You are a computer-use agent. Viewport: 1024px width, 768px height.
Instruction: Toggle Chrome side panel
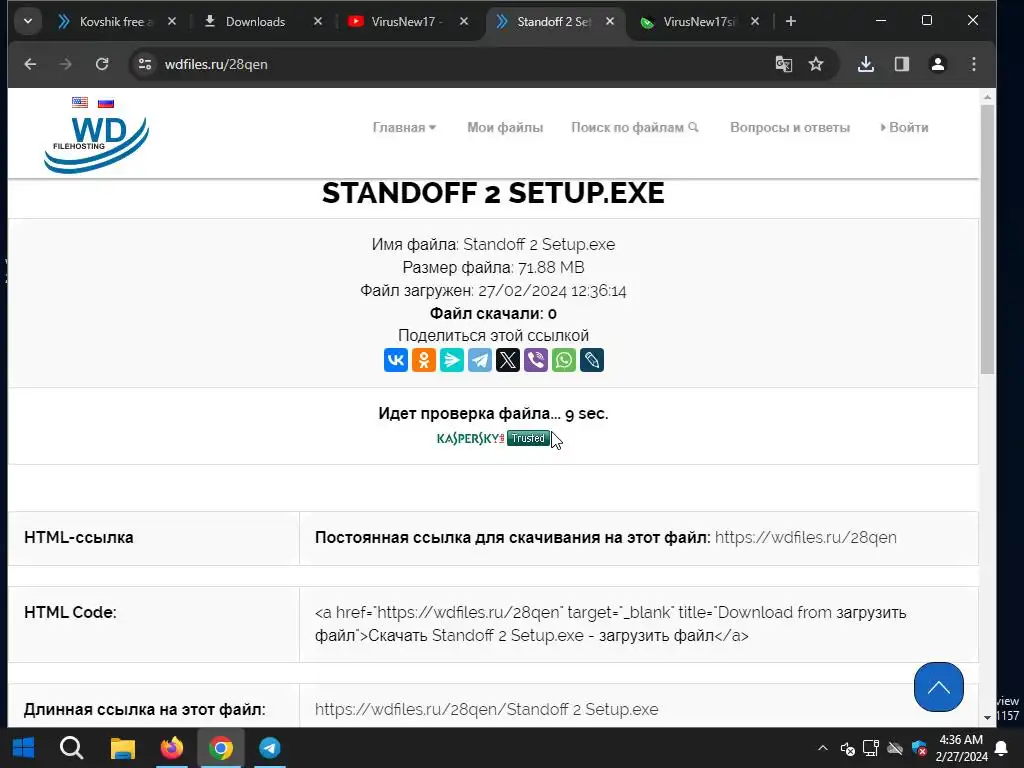point(902,64)
